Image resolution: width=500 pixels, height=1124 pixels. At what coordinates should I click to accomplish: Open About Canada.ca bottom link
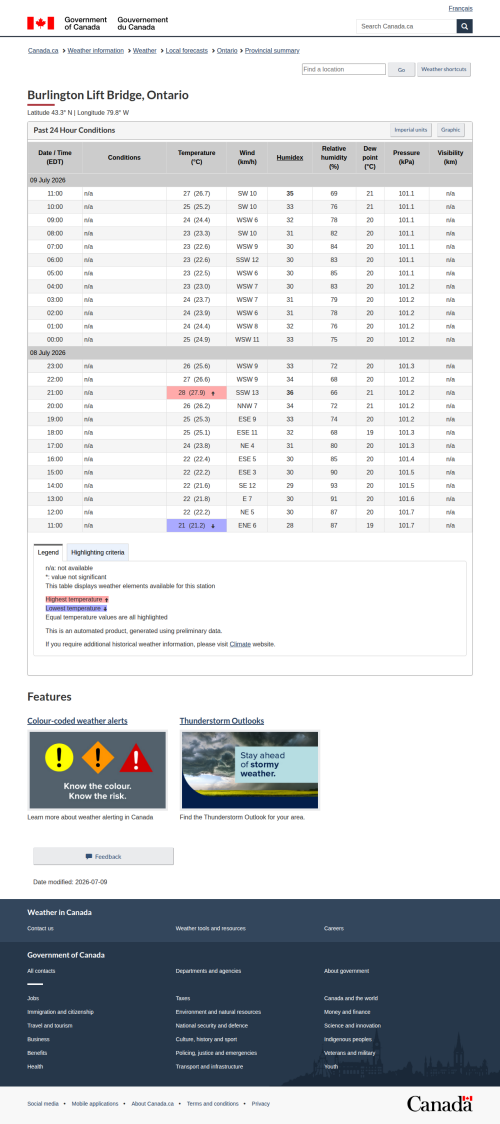click(152, 1104)
